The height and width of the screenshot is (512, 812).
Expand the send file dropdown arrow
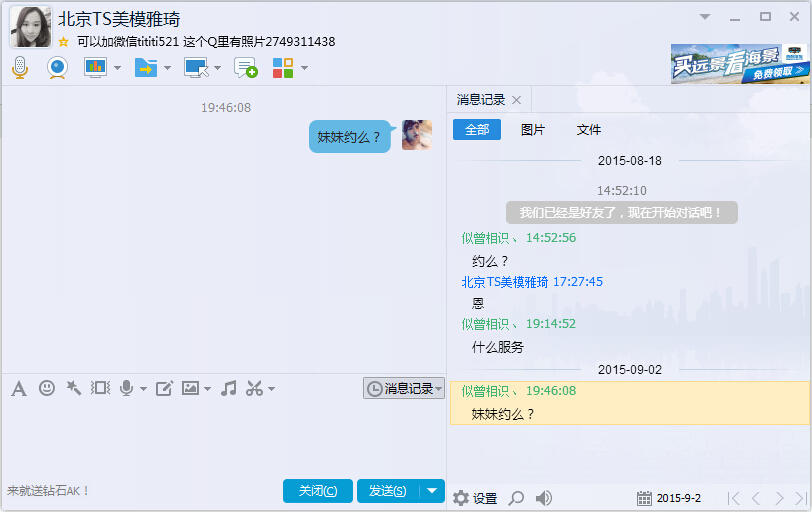point(167,68)
